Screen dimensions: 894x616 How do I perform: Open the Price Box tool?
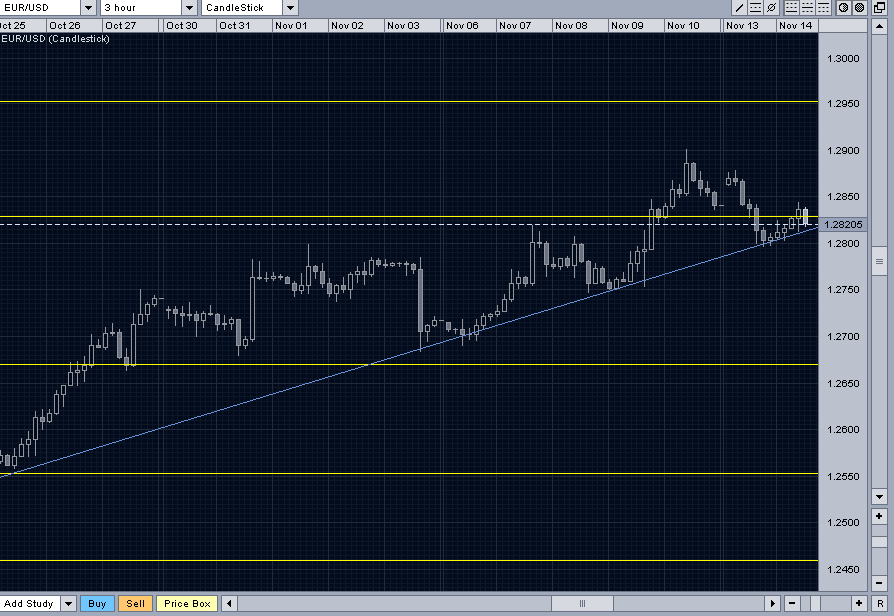(186, 604)
